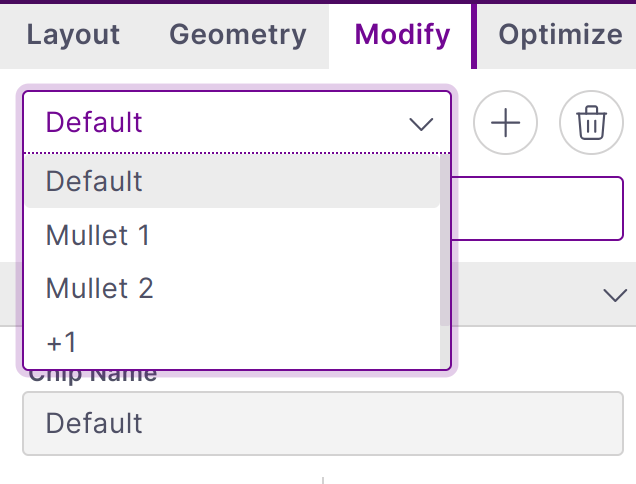Viewport: 636px width, 484px height.
Task: Collapse the chip selector using its chevron
Action: tap(421, 124)
